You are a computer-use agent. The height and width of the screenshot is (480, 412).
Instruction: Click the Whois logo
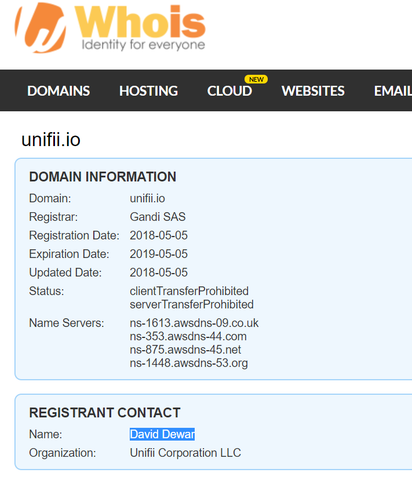click(110, 27)
